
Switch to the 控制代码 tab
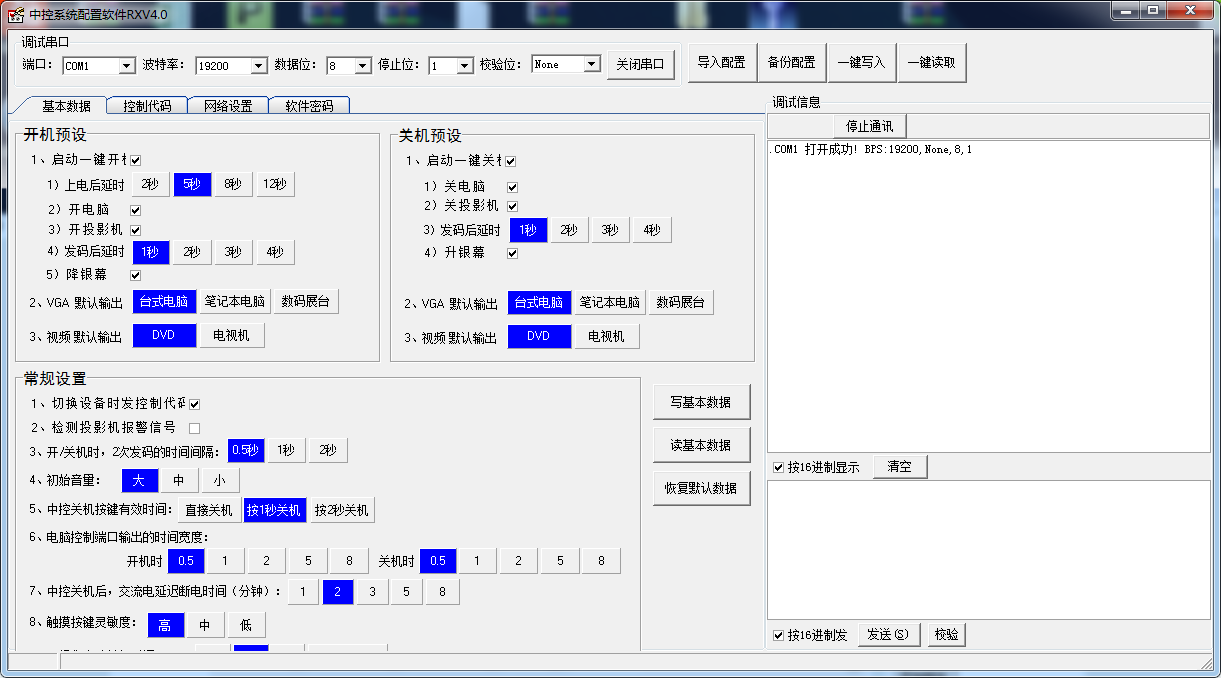147,106
